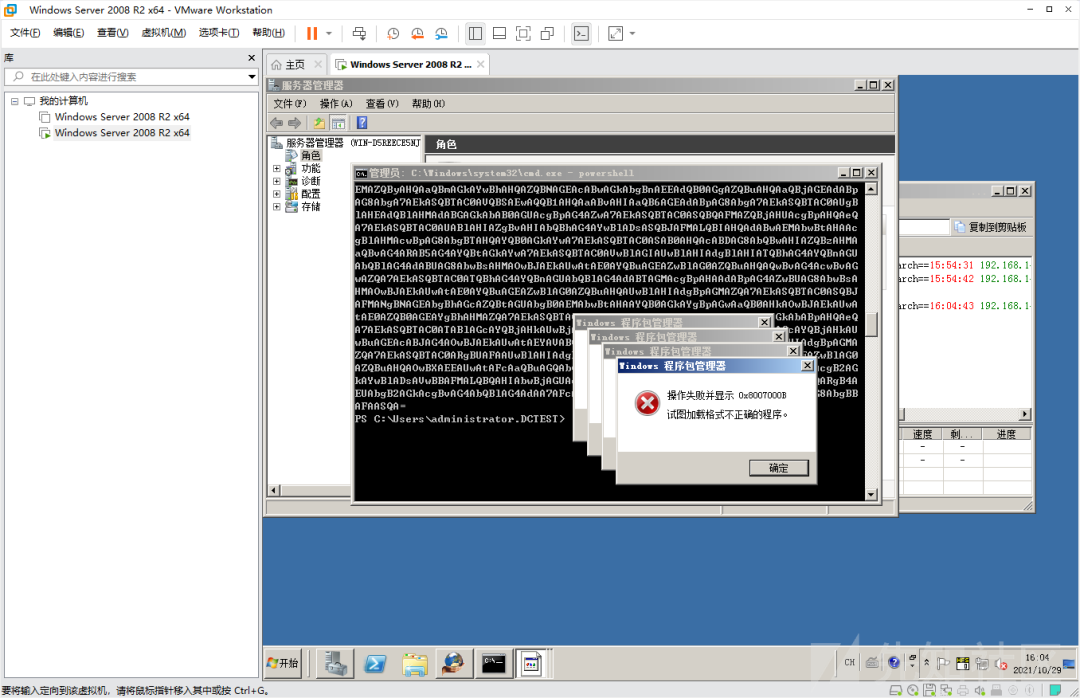Pause the virtual machine with orange pause icon
The image size is (1080, 698).
[312, 33]
